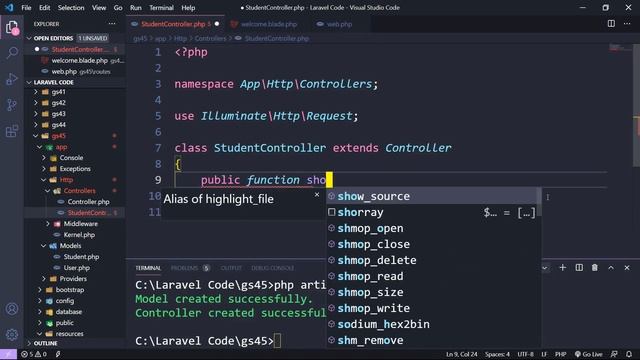640x360 pixels.
Task: Change language mode PHP in status bar
Action: [560, 354]
